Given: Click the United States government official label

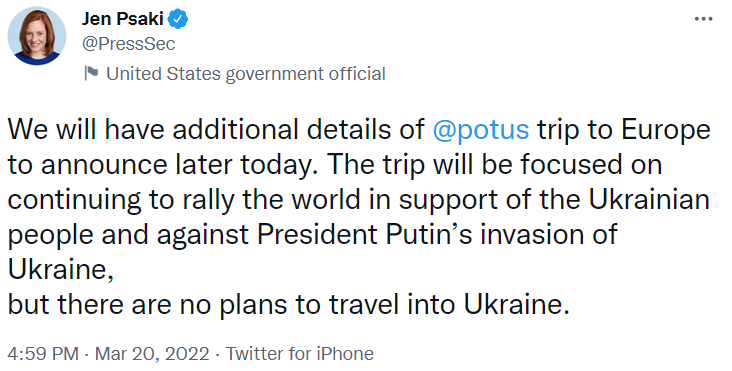Looking at the screenshot, I should [246, 74].
